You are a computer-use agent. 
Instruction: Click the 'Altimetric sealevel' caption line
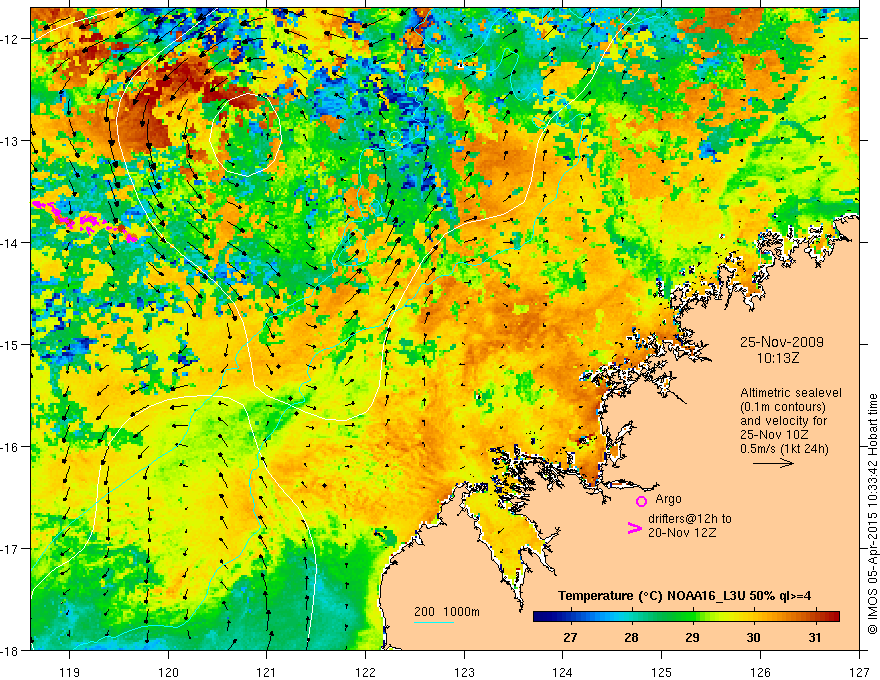coord(791,393)
